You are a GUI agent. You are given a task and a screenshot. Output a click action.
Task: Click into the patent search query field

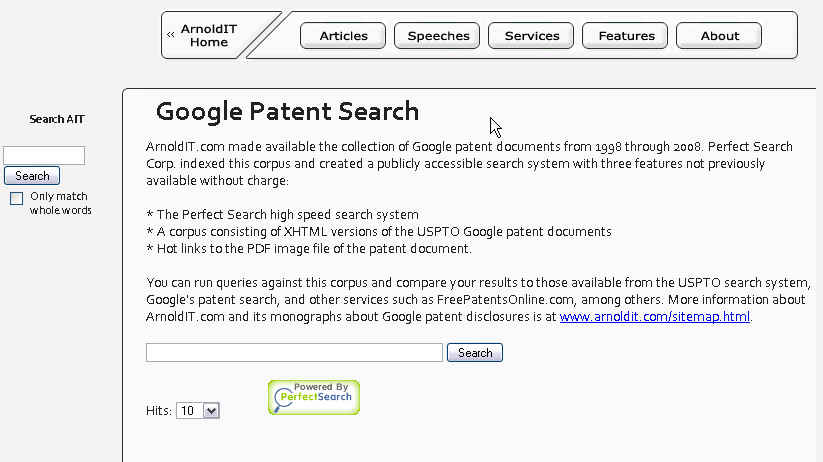pyautogui.click(x=294, y=352)
